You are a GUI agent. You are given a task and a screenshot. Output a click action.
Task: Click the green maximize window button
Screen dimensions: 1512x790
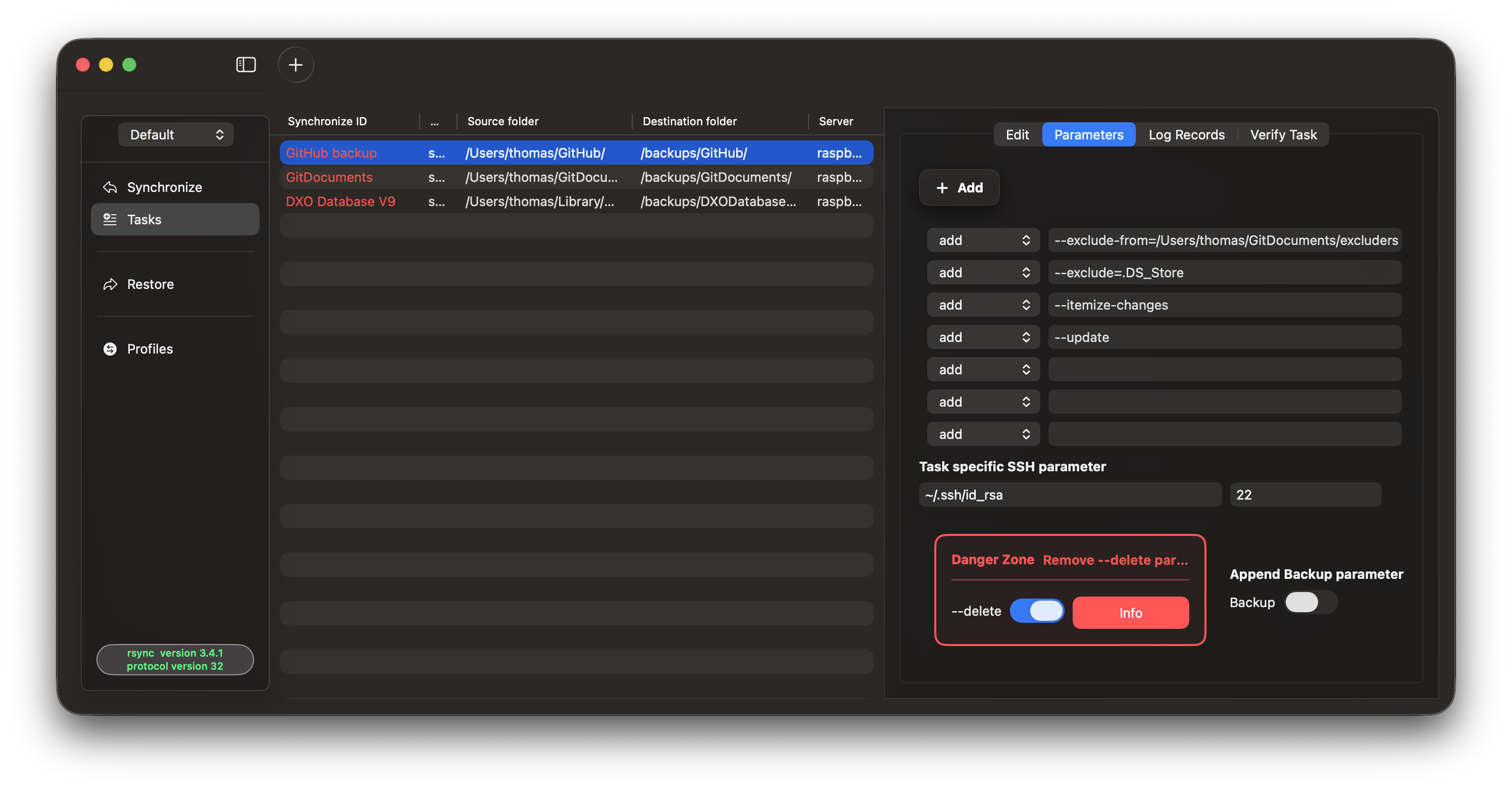point(129,65)
